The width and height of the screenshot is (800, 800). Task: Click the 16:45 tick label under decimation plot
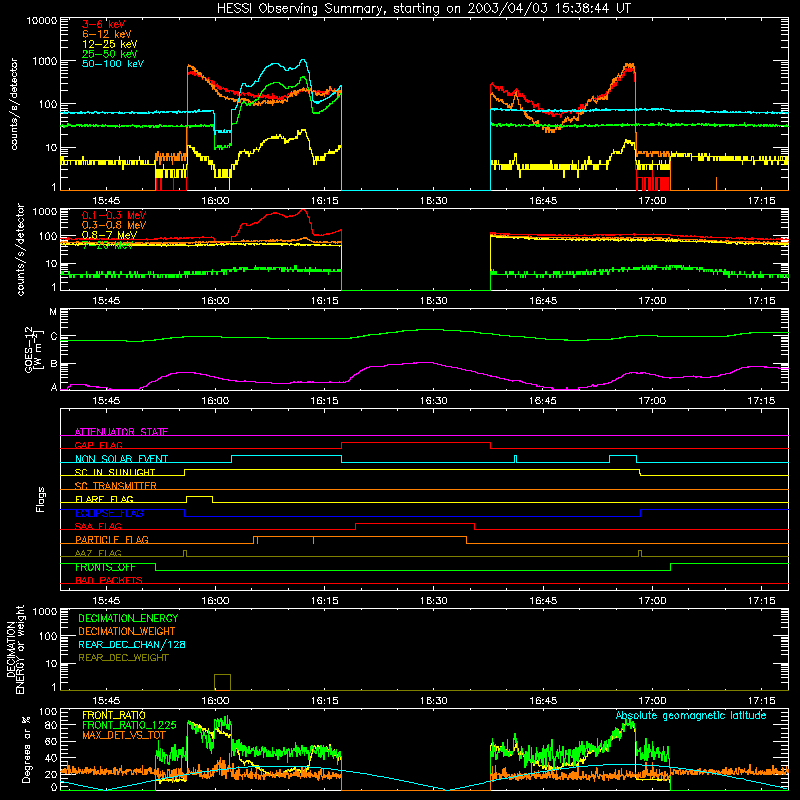543,701
